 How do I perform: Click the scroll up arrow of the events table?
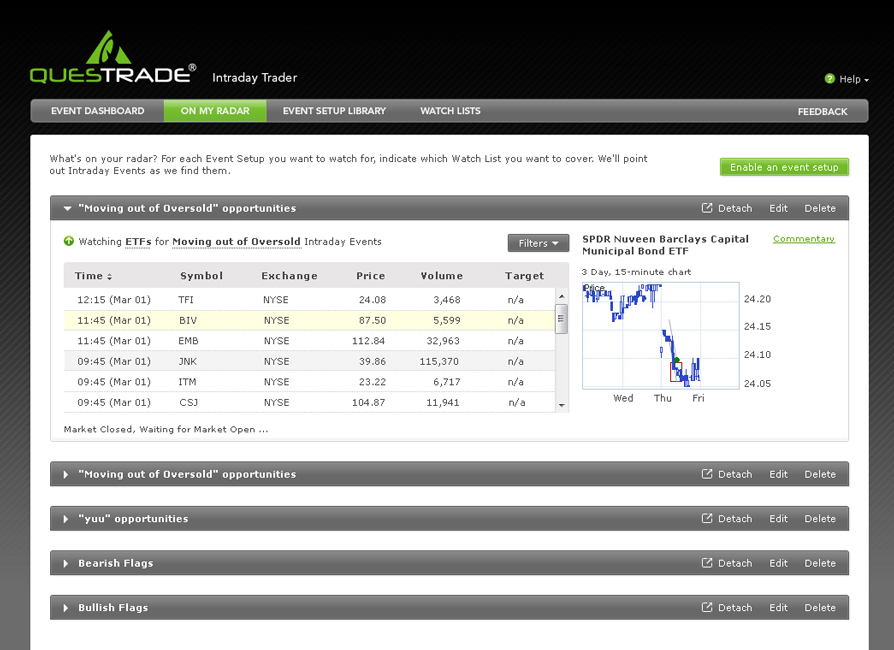pos(562,296)
